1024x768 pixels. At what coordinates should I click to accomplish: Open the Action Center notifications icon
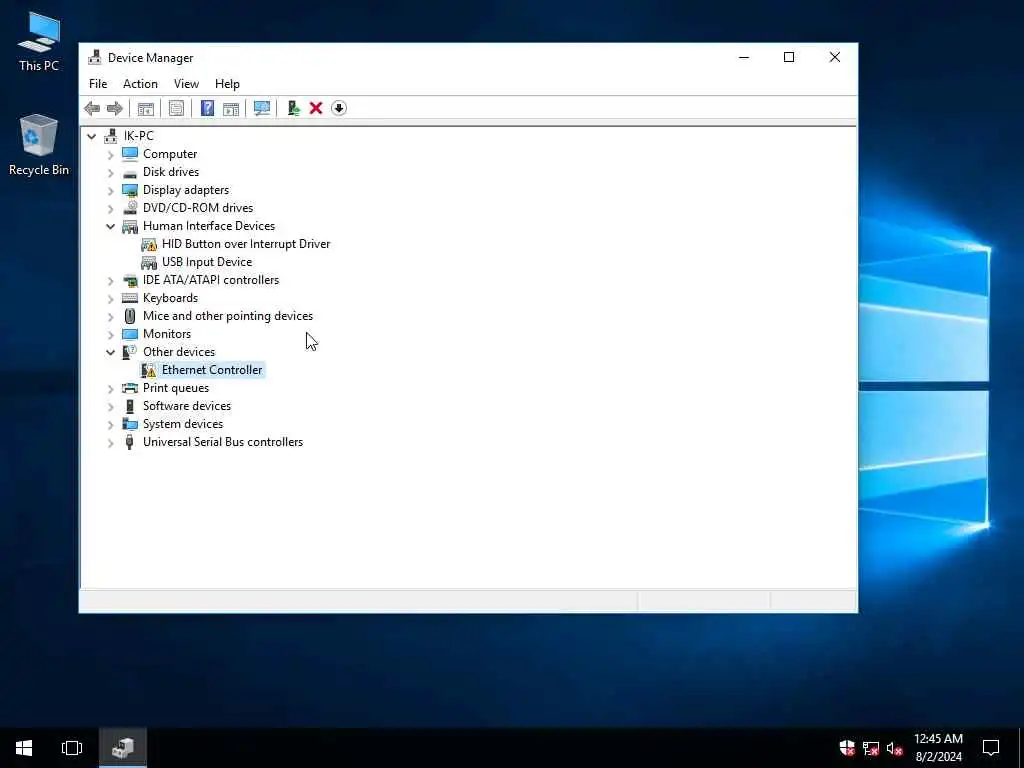991,748
